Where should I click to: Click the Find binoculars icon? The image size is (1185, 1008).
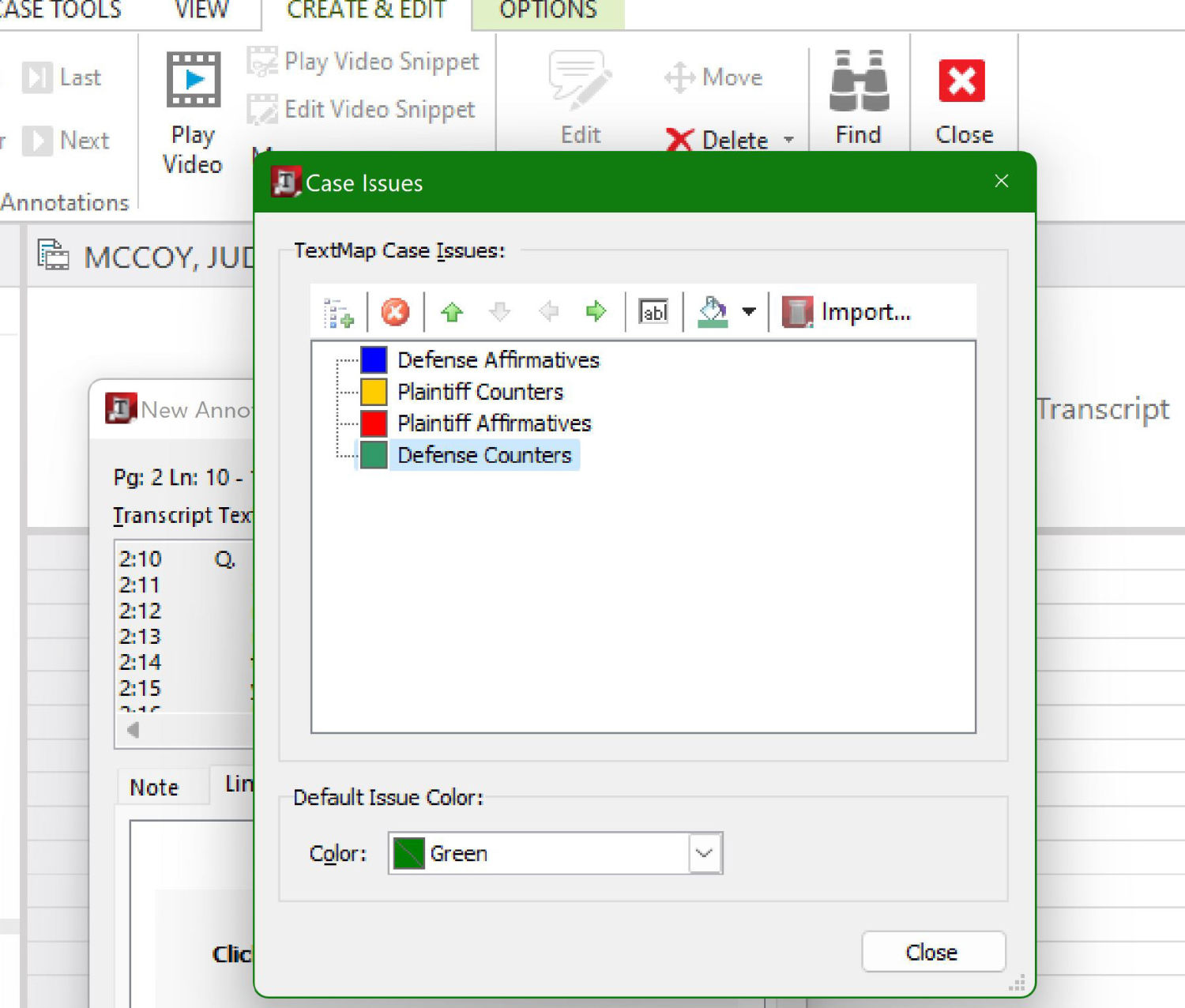tap(859, 81)
